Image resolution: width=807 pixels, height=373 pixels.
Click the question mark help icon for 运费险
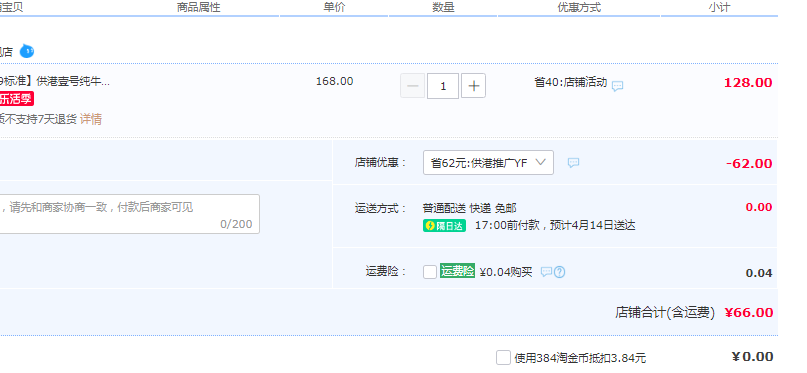point(559,272)
